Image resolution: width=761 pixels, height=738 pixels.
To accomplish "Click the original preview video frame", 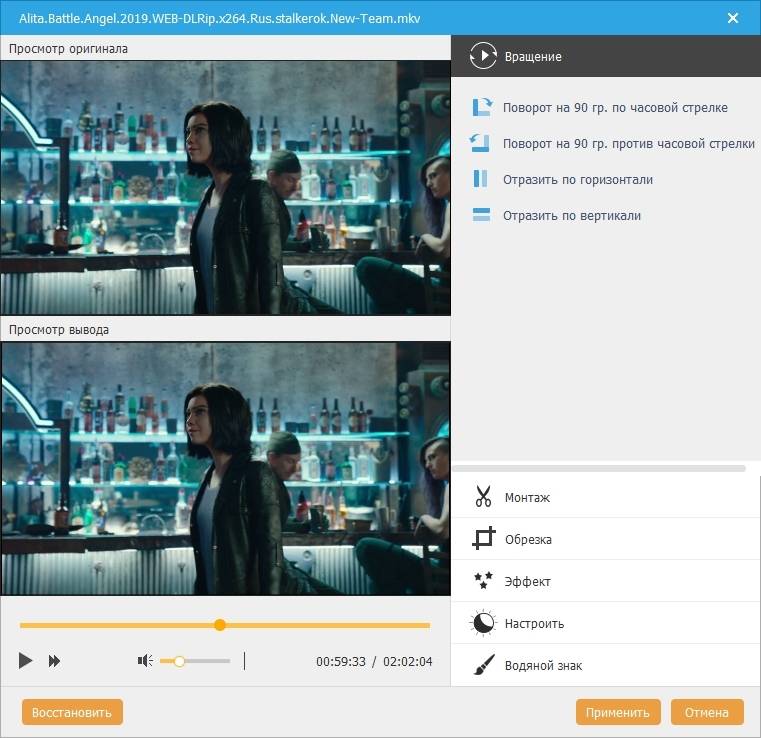I will tap(226, 187).
